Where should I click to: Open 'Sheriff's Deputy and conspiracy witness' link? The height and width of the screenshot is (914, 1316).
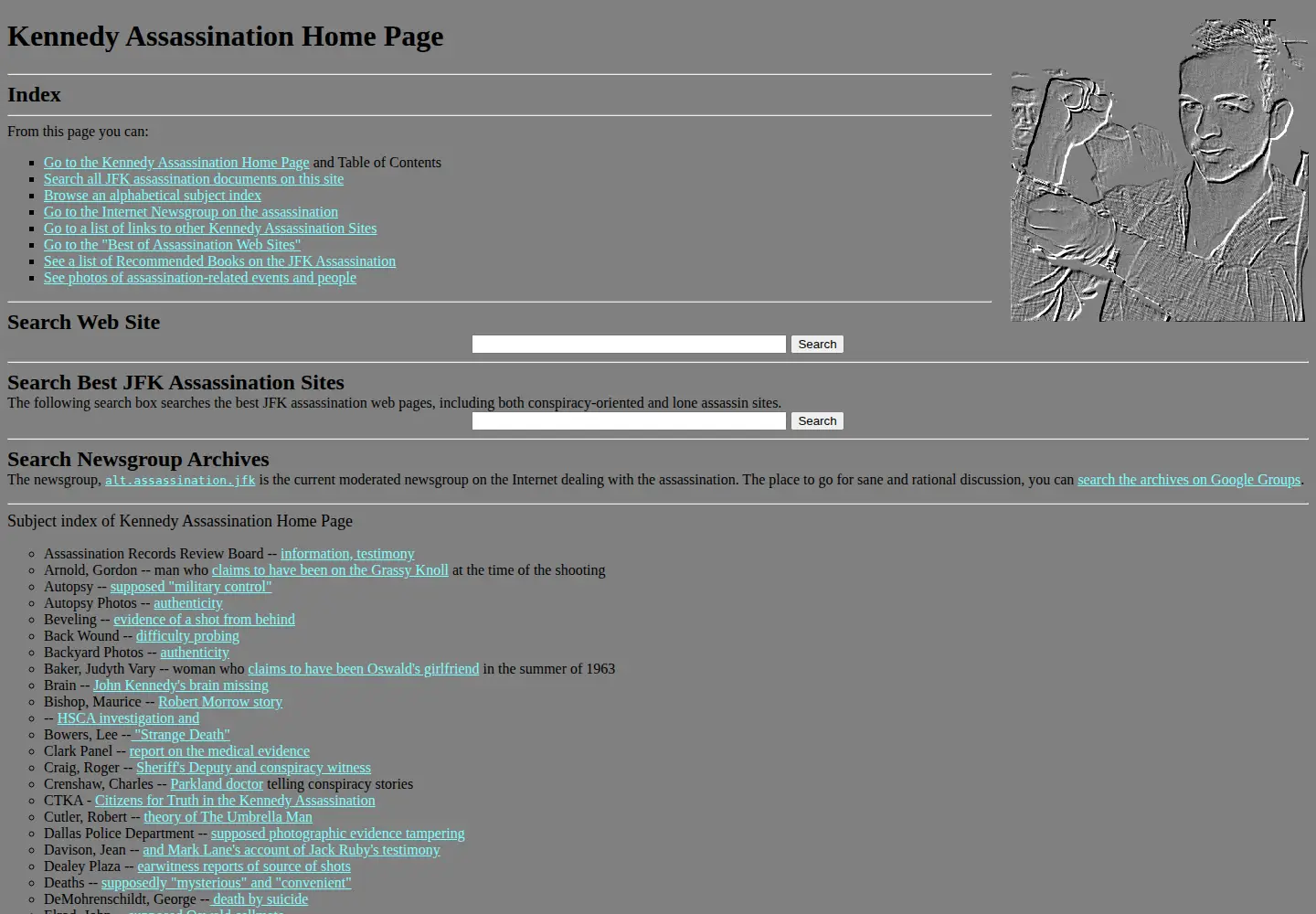pos(253,768)
